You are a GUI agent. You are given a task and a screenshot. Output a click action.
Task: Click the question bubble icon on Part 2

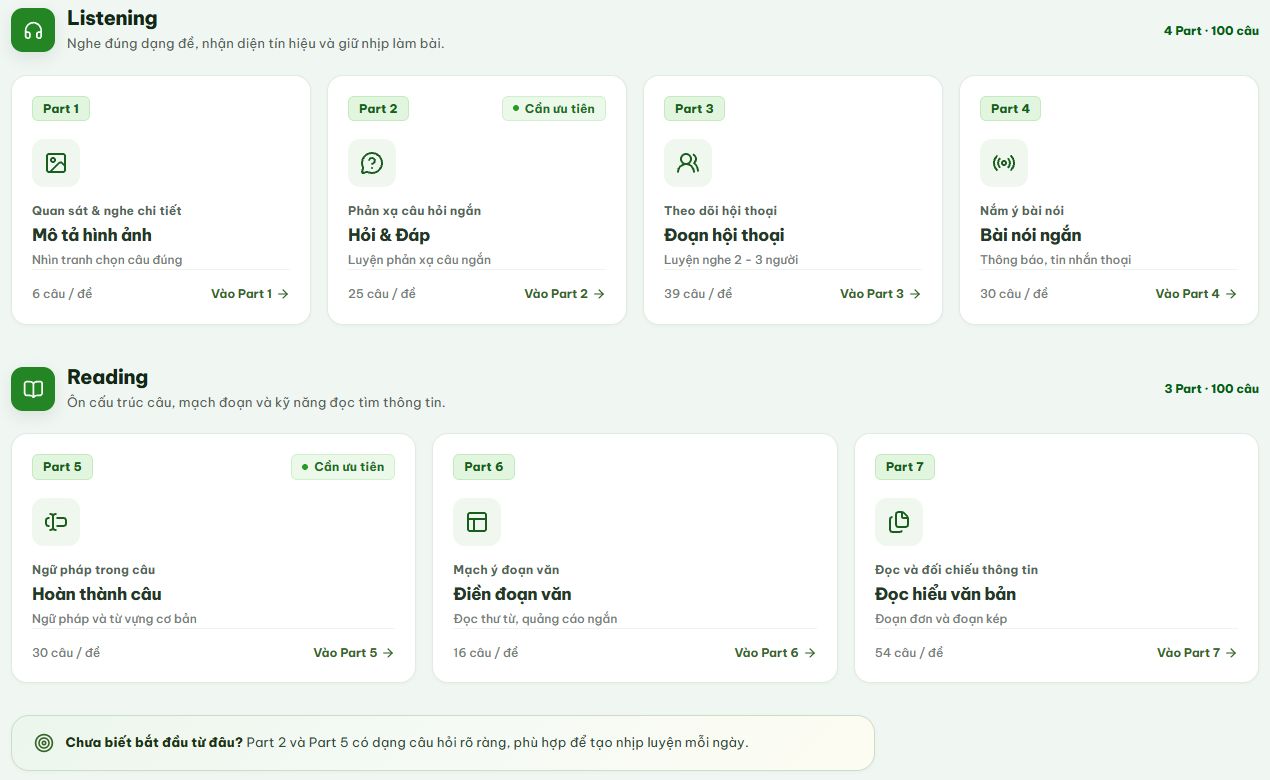pyautogui.click(x=372, y=163)
